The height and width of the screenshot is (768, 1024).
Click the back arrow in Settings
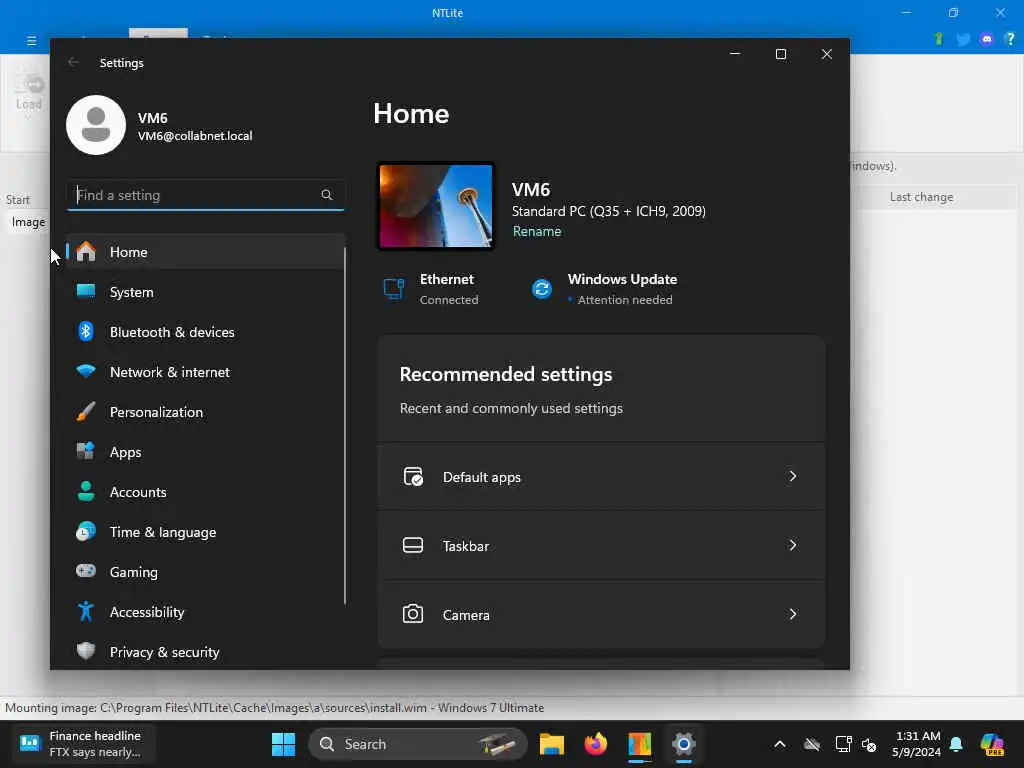click(74, 62)
